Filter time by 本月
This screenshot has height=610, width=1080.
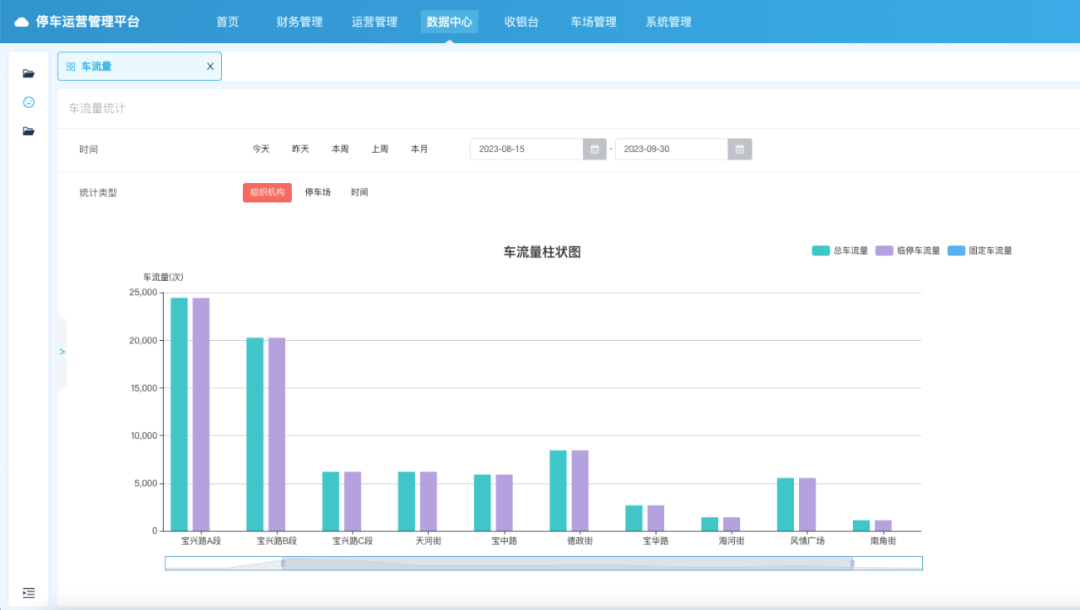(419, 149)
